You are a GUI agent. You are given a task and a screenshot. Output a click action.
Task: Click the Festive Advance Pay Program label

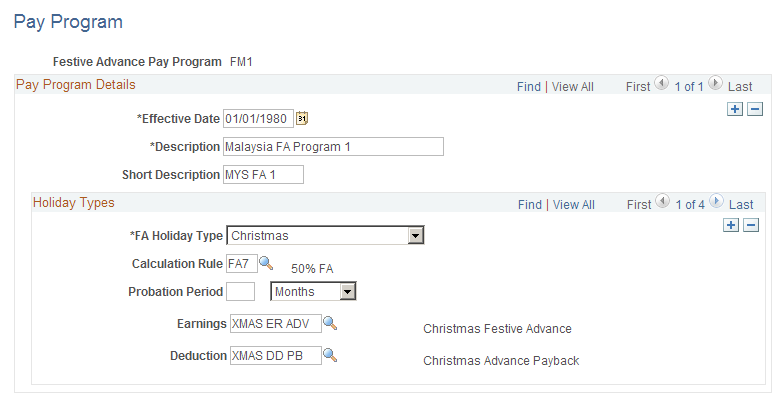(137, 62)
